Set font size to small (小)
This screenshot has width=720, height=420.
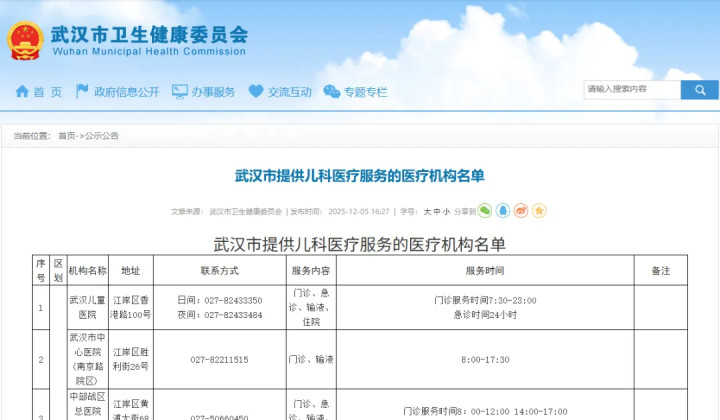tap(446, 212)
